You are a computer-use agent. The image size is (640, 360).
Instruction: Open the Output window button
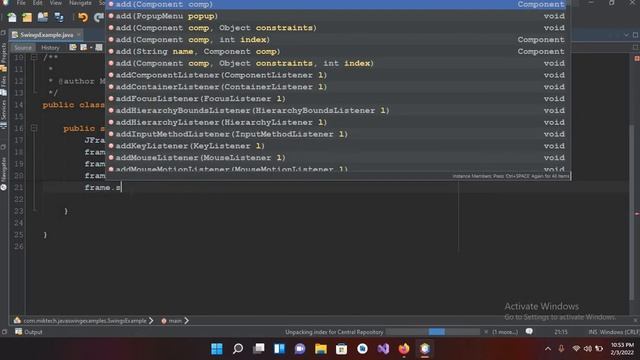pos(29,332)
